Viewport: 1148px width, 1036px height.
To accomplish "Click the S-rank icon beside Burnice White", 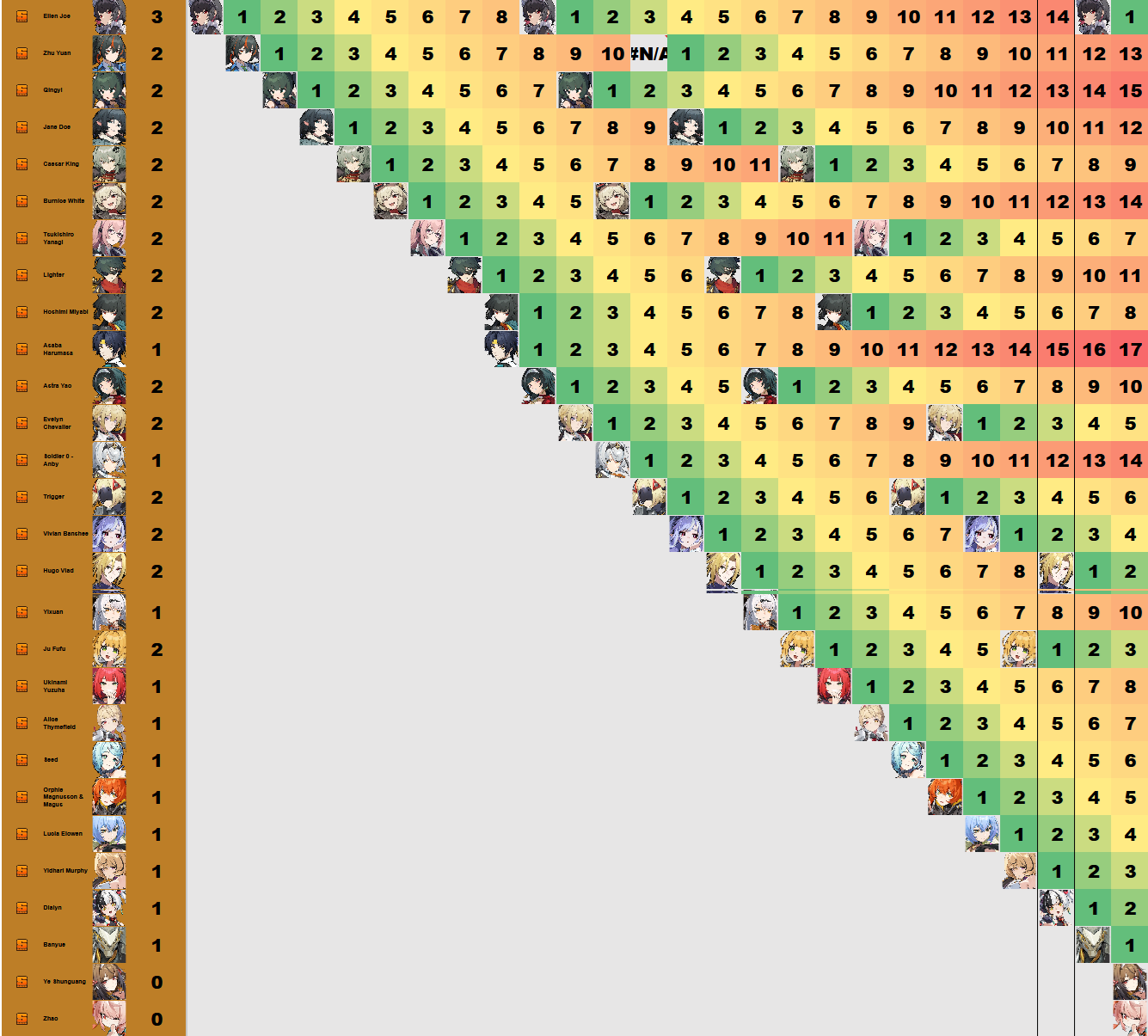I will [x=22, y=201].
